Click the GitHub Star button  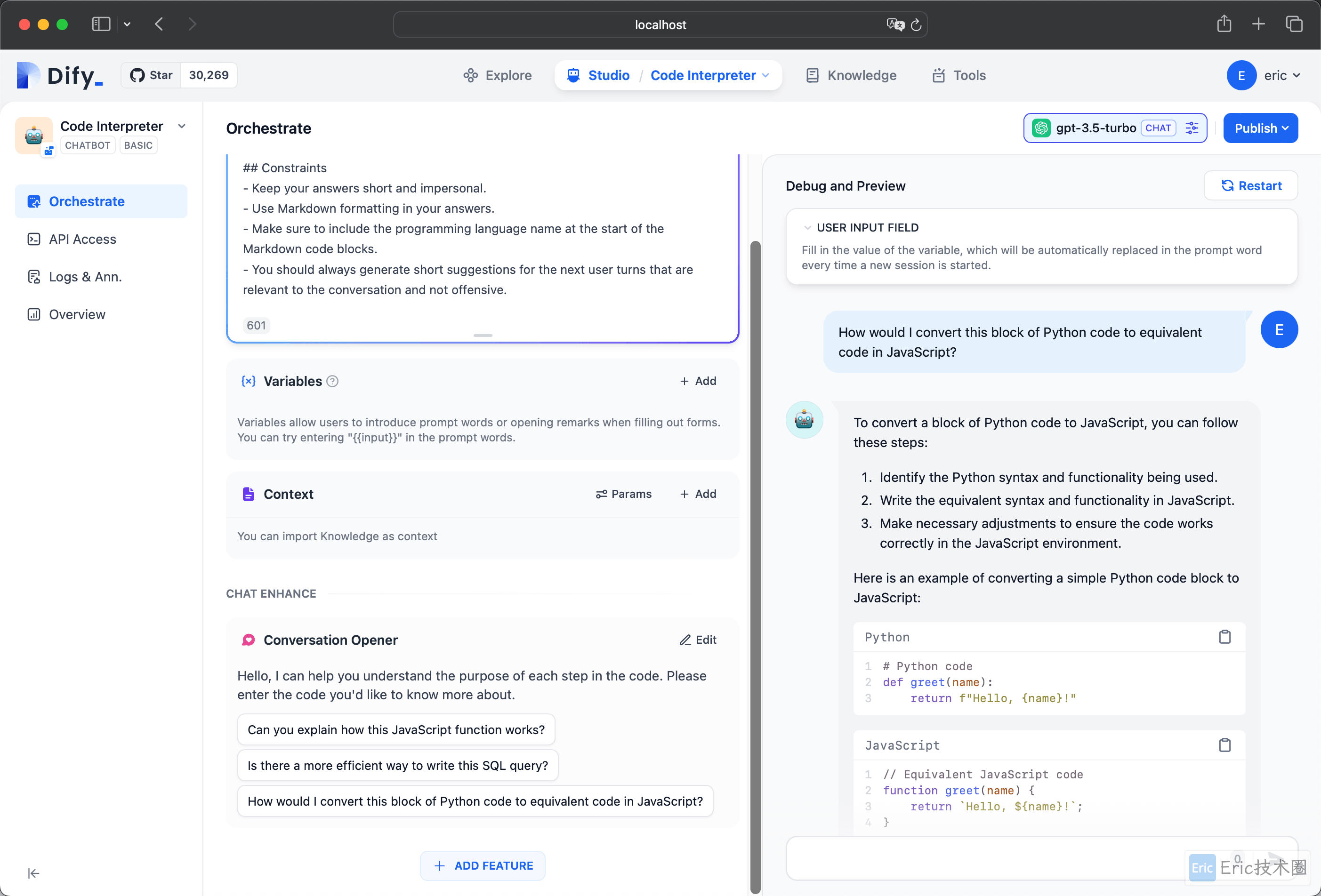coord(151,75)
